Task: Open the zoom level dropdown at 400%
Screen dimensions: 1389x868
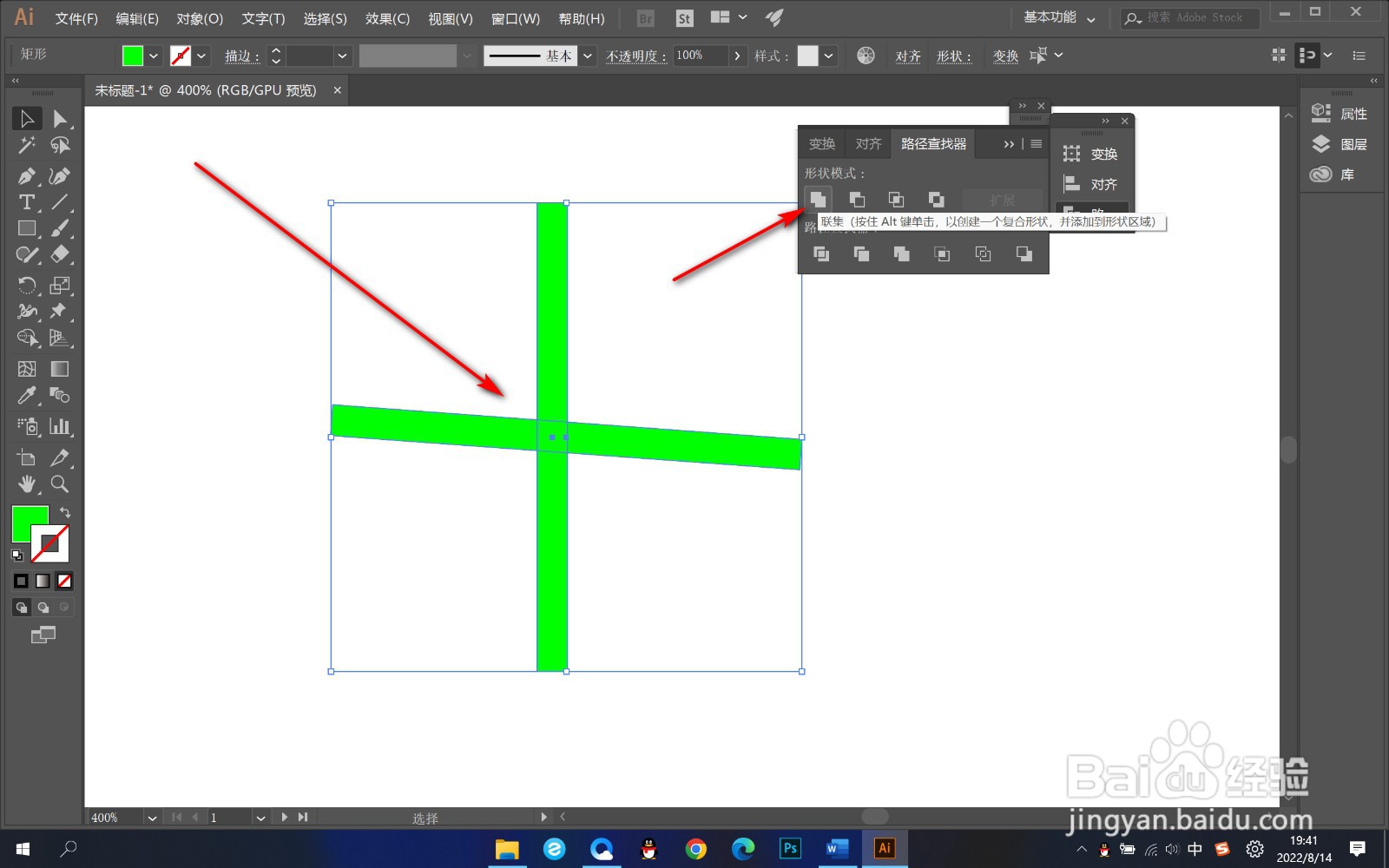Action: (152, 818)
